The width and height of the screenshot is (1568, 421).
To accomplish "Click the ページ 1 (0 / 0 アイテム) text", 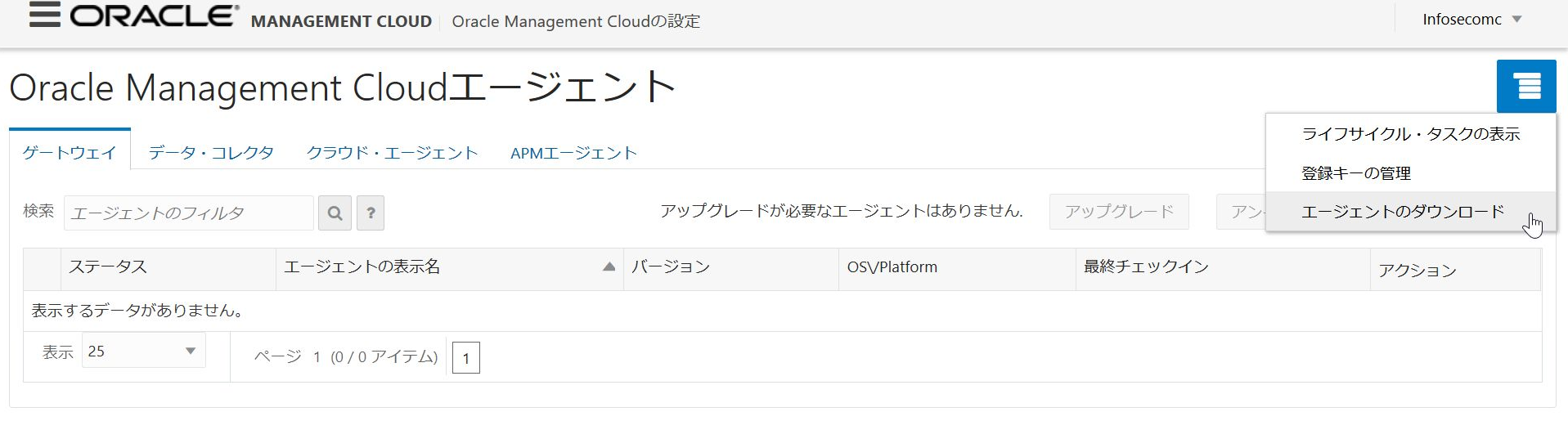I will tap(346, 357).
